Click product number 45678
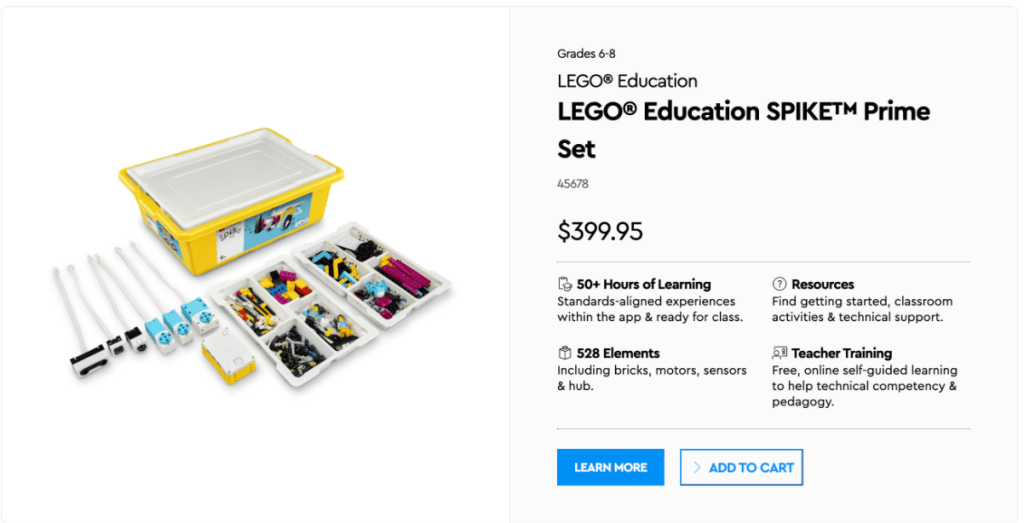The width and height of the screenshot is (1024, 523). pyautogui.click(x=572, y=184)
